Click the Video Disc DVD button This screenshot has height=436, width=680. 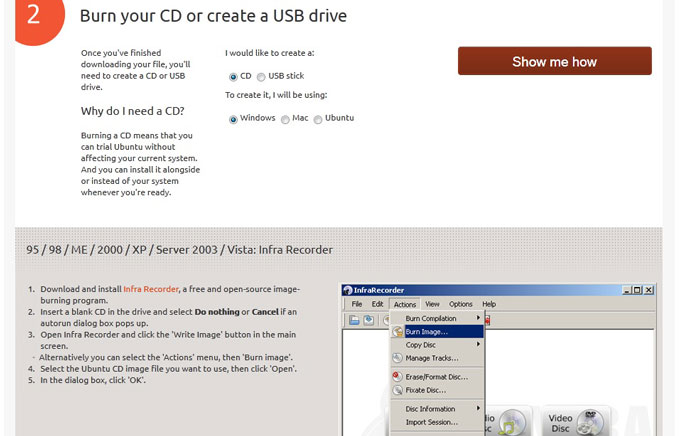tap(575, 422)
